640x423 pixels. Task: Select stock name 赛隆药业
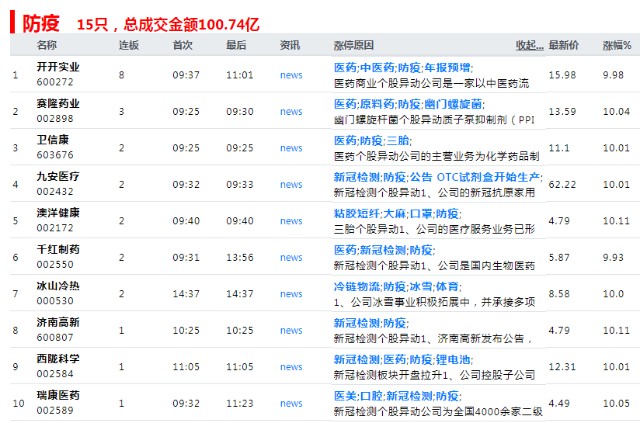58,103
